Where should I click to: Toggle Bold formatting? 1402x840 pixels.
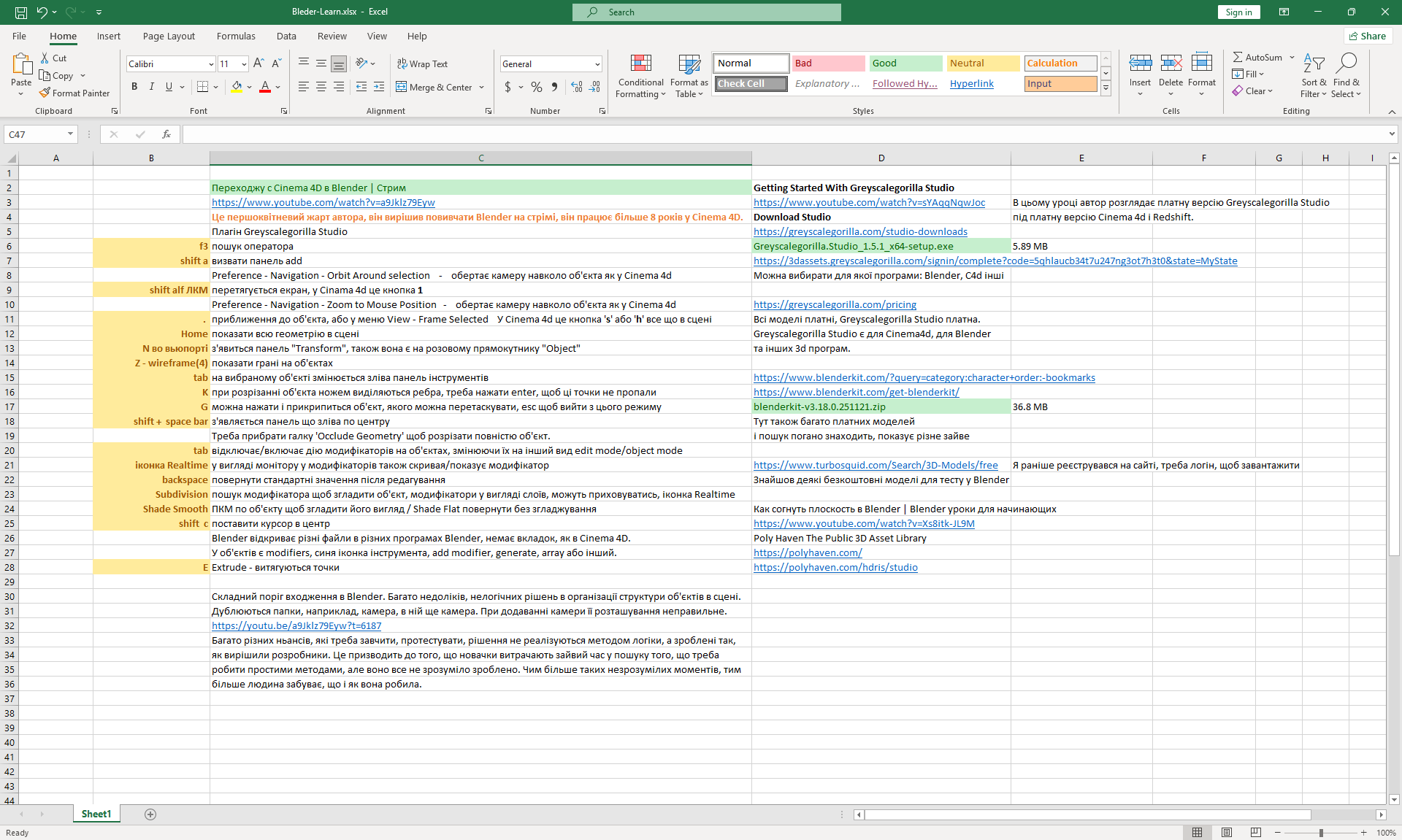point(134,87)
